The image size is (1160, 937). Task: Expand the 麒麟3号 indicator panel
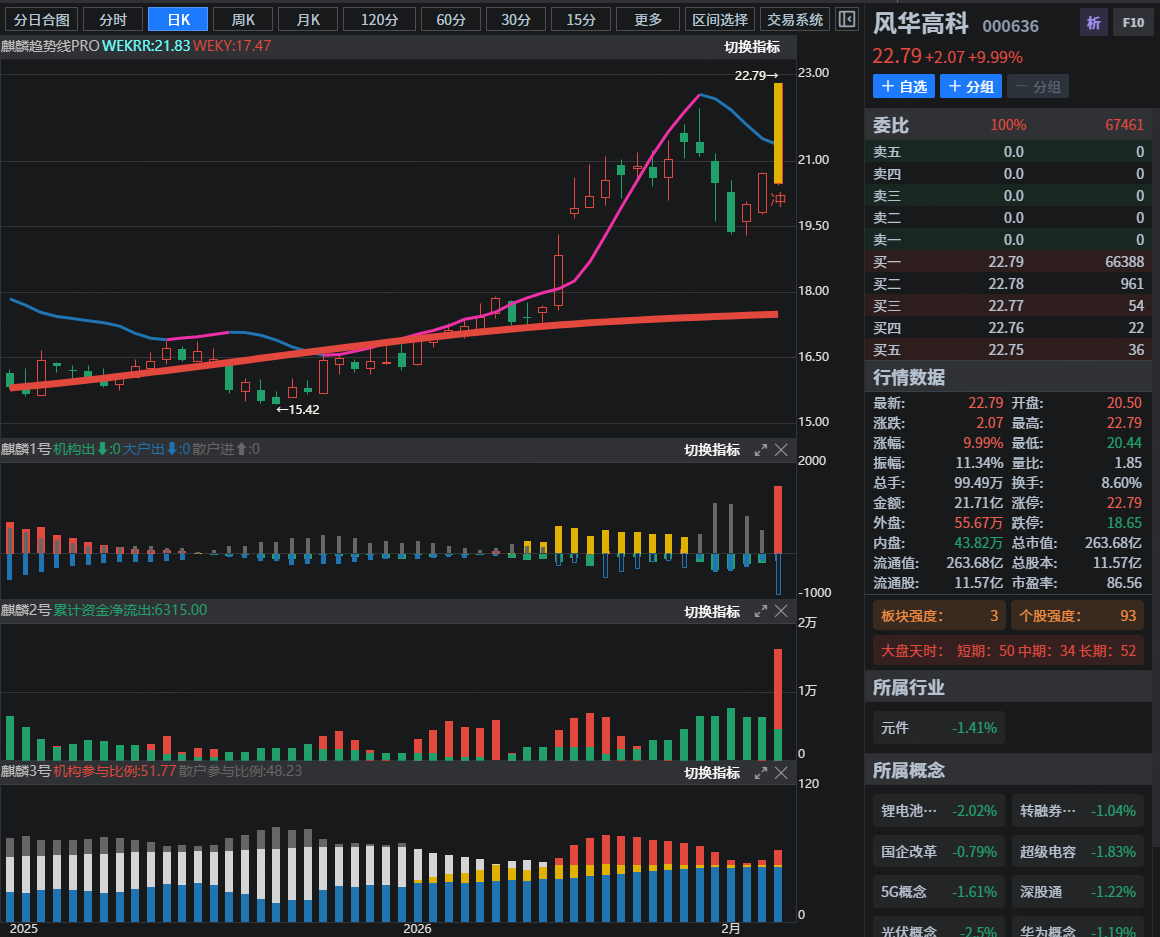click(x=761, y=772)
